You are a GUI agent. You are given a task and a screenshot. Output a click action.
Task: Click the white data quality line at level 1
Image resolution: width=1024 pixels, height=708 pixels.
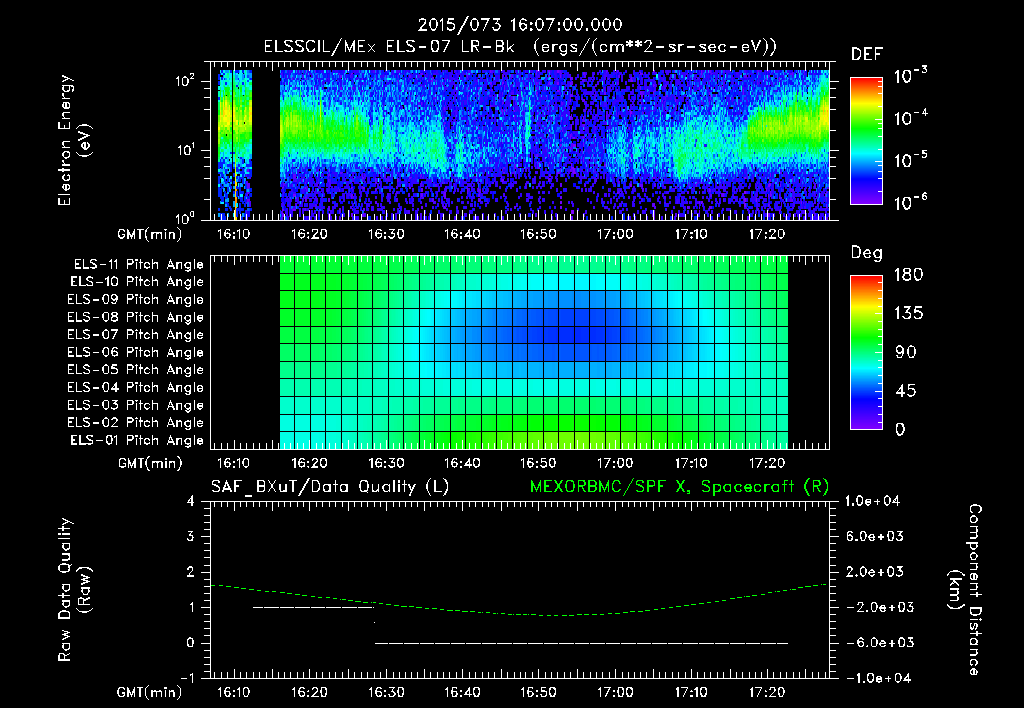[x=313, y=607]
